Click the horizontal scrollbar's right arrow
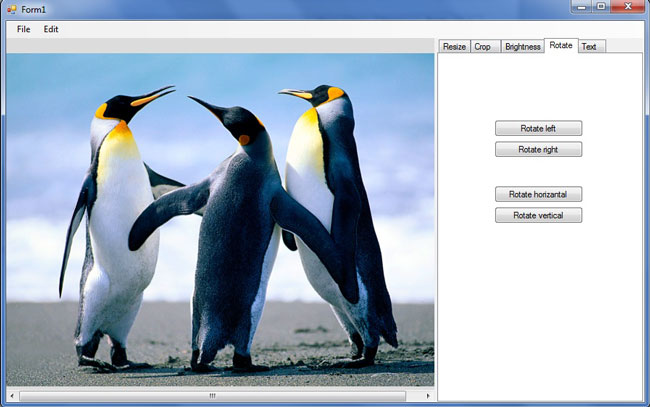This screenshot has width=650, height=407. click(428, 396)
